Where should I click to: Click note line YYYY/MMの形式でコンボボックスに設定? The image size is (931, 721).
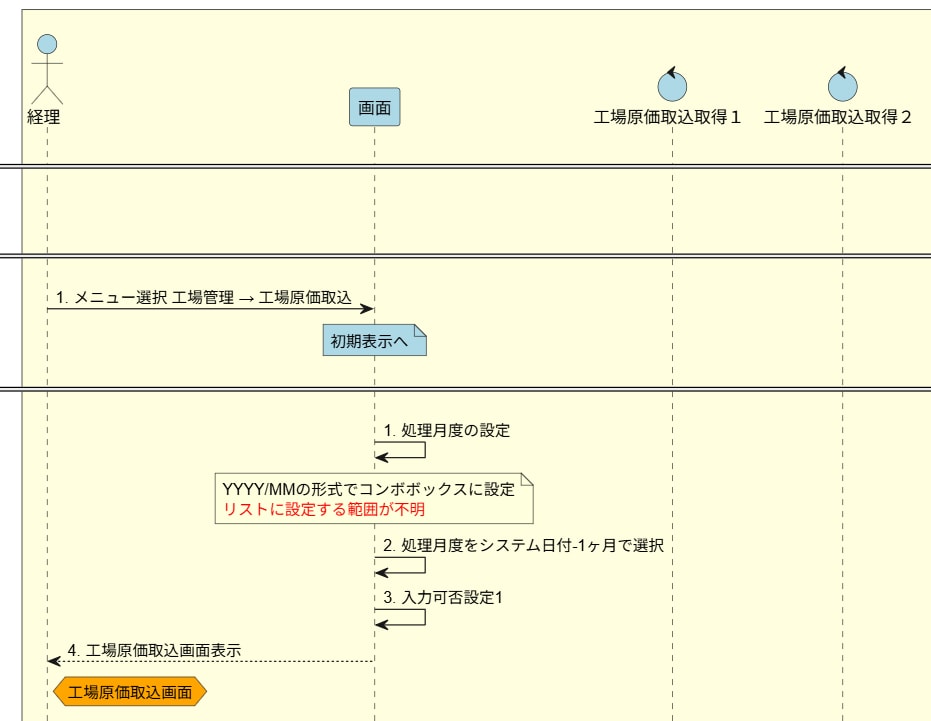coord(368,489)
